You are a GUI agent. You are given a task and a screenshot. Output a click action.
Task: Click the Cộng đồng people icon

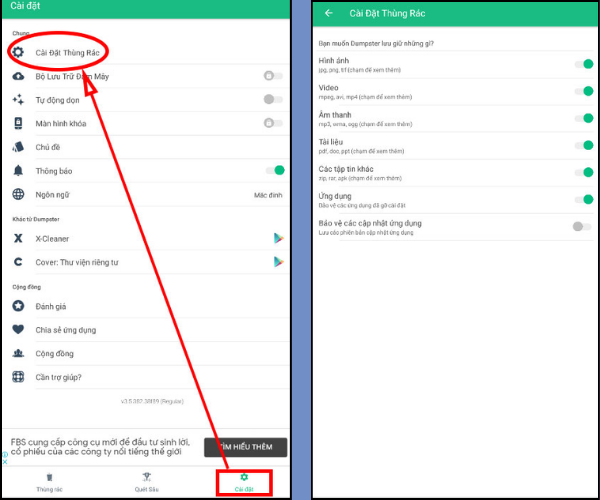[x=18, y=353]
